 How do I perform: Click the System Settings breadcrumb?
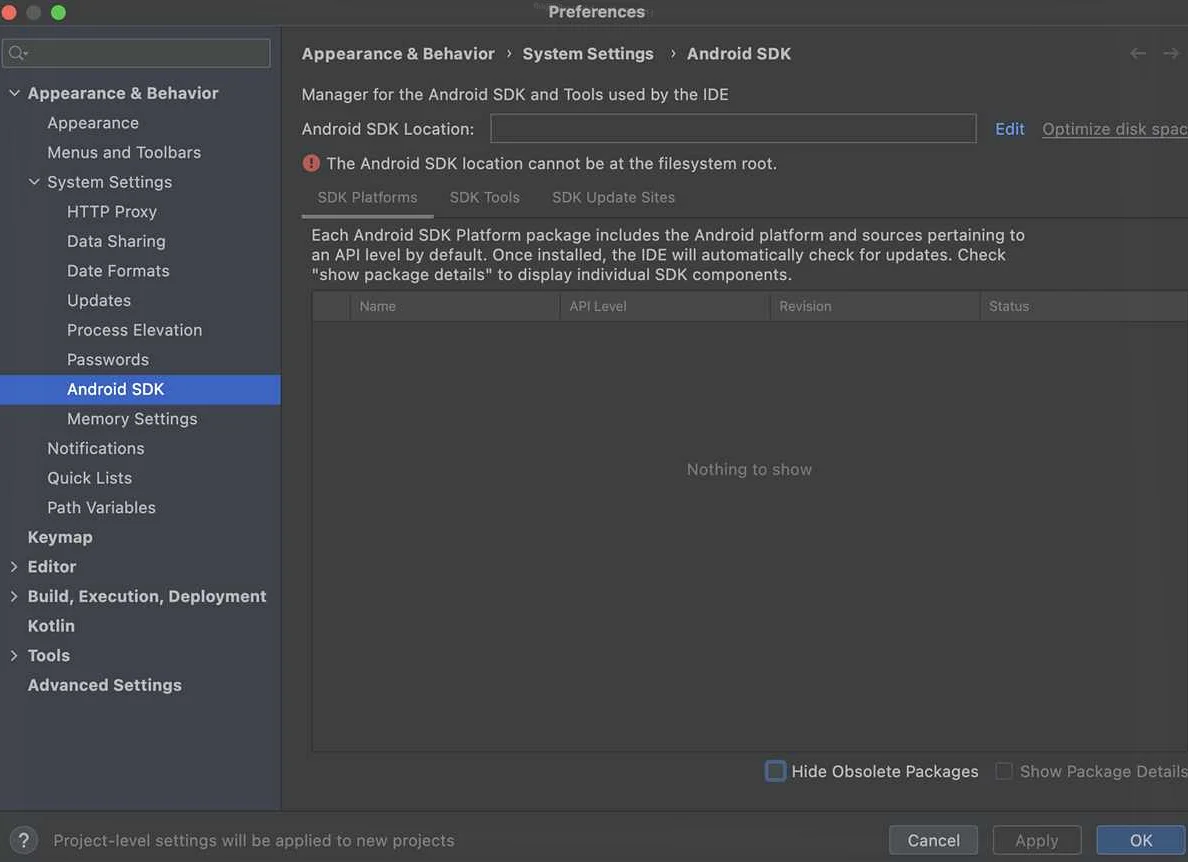coord(588,54)
